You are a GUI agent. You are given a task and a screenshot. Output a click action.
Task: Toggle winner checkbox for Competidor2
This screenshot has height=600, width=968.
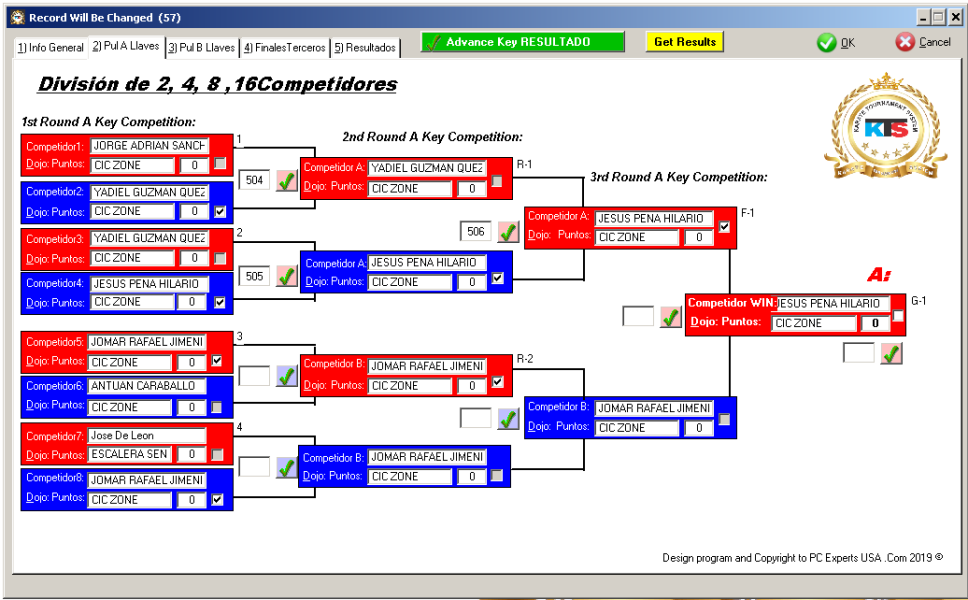click(x=220, y=211)
